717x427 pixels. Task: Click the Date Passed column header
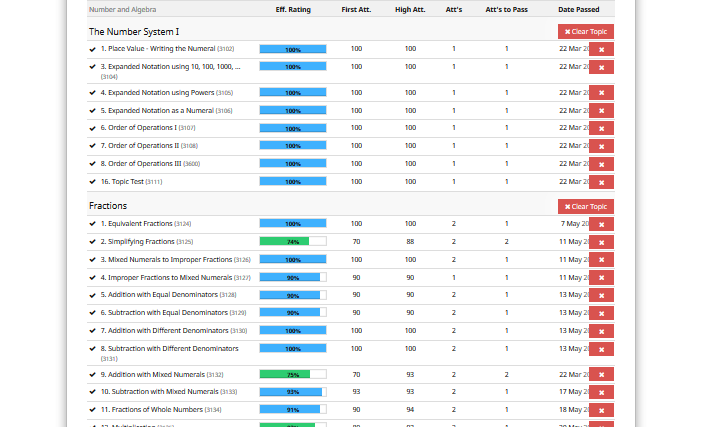tap(579, 9)
